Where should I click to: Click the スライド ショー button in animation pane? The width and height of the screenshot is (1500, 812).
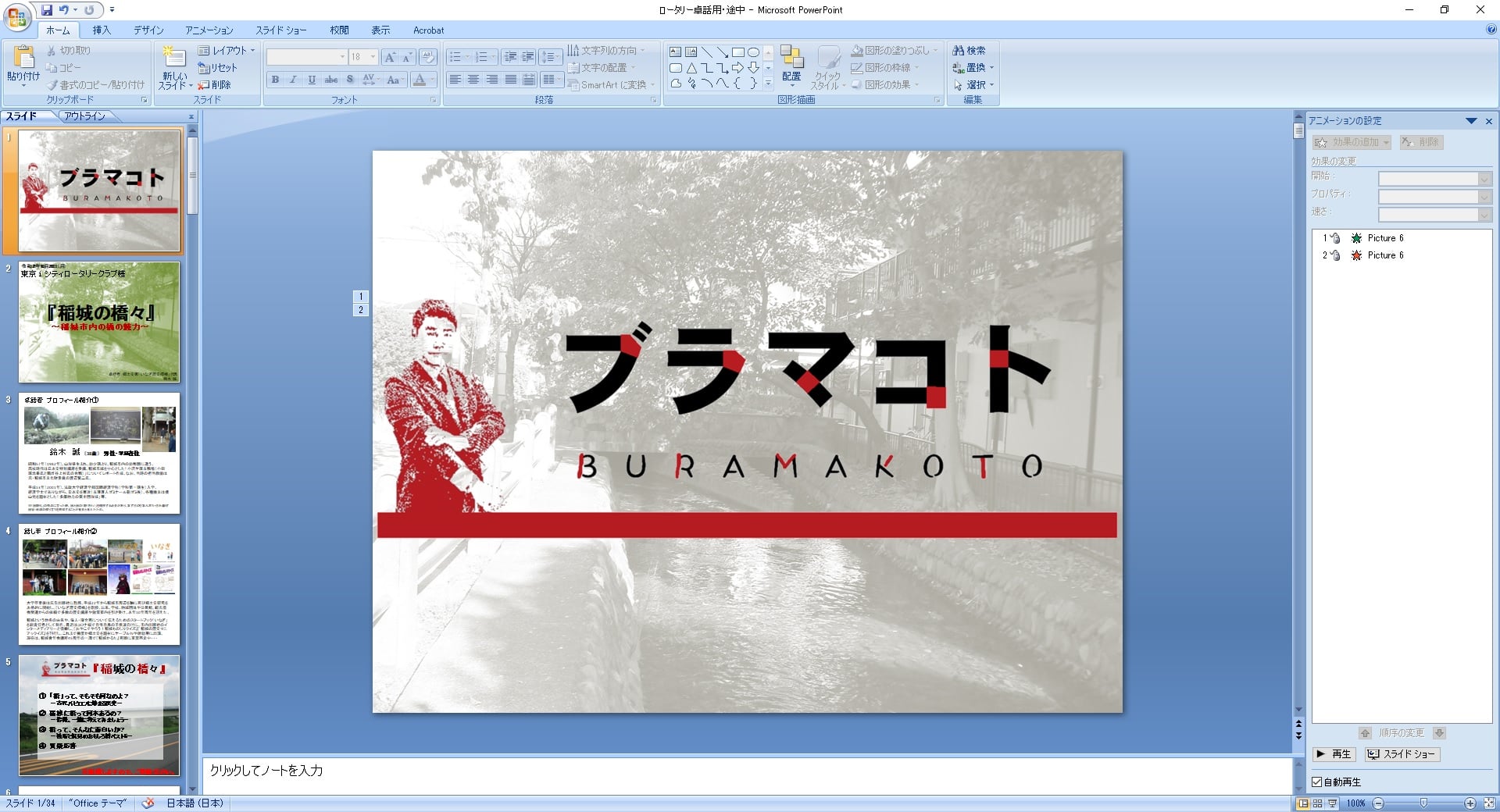1402,754
